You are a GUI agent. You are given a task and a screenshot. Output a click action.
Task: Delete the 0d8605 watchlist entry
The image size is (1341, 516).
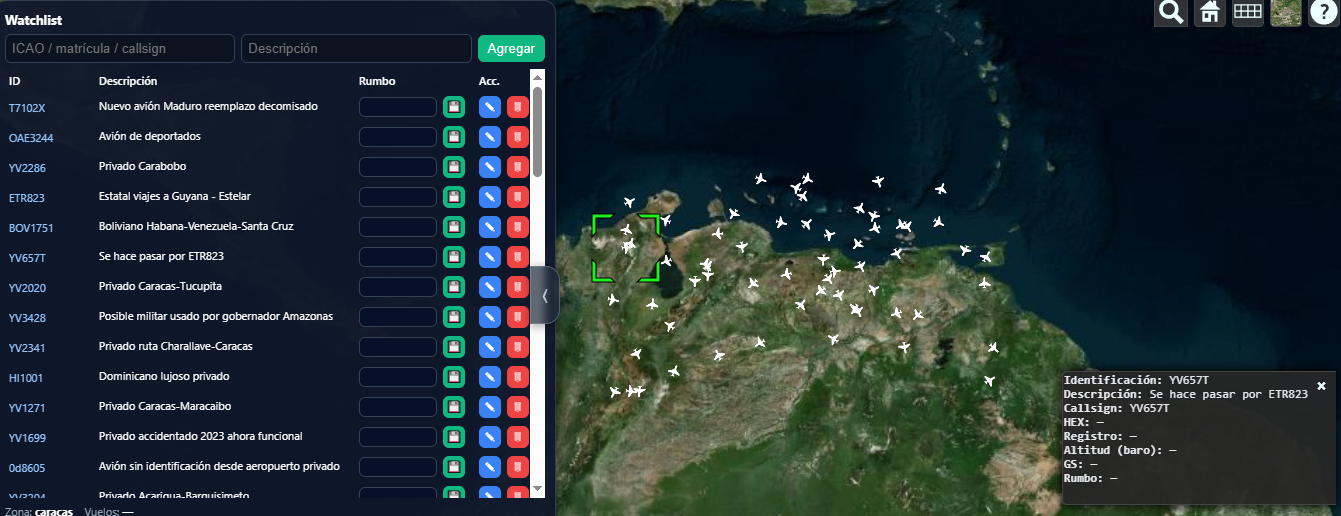(518, 467)
